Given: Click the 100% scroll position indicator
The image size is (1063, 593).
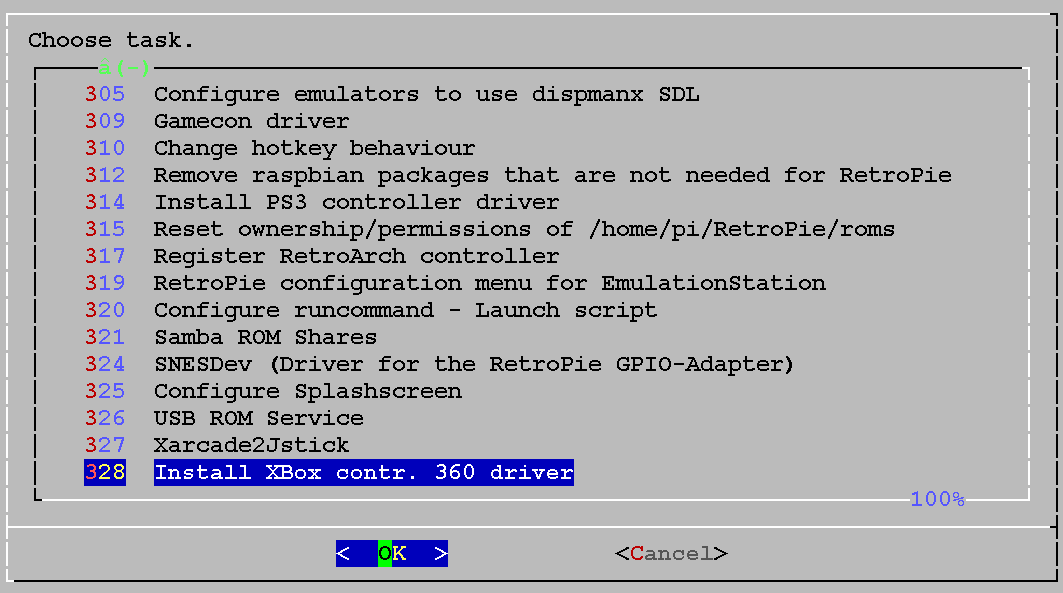Looking at the screenshot, I should tap(937, 498).
